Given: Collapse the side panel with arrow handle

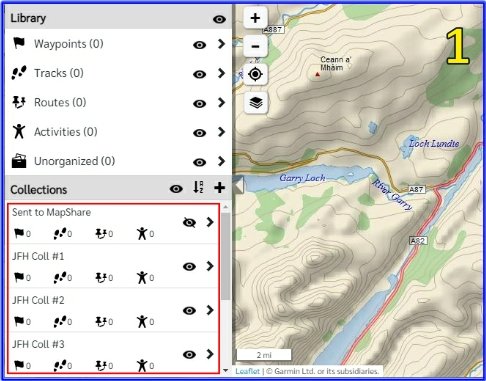Looking at the screenshot, I should (x=238, y=185).
